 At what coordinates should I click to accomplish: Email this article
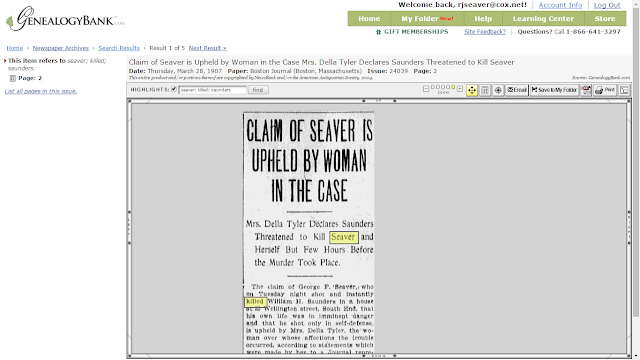click(517, 90)
